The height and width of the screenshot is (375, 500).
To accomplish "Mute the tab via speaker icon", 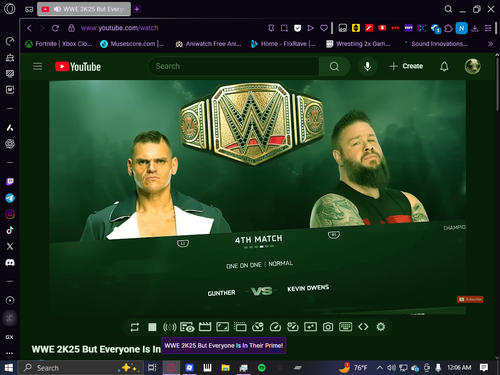I will 57,9.
